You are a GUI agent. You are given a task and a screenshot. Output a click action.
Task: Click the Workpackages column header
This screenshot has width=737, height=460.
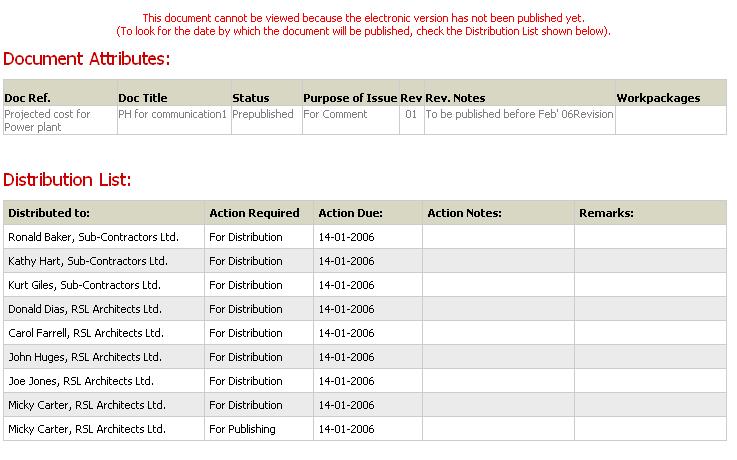[x=658, y=98]
